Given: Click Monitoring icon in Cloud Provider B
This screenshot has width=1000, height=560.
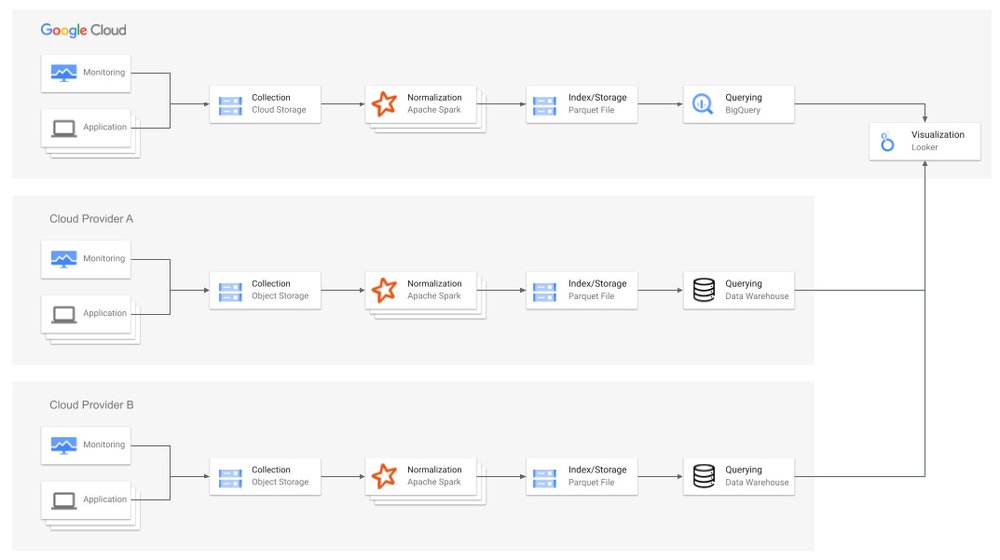Looking at the screenshot, I should (x=64, y=445).
